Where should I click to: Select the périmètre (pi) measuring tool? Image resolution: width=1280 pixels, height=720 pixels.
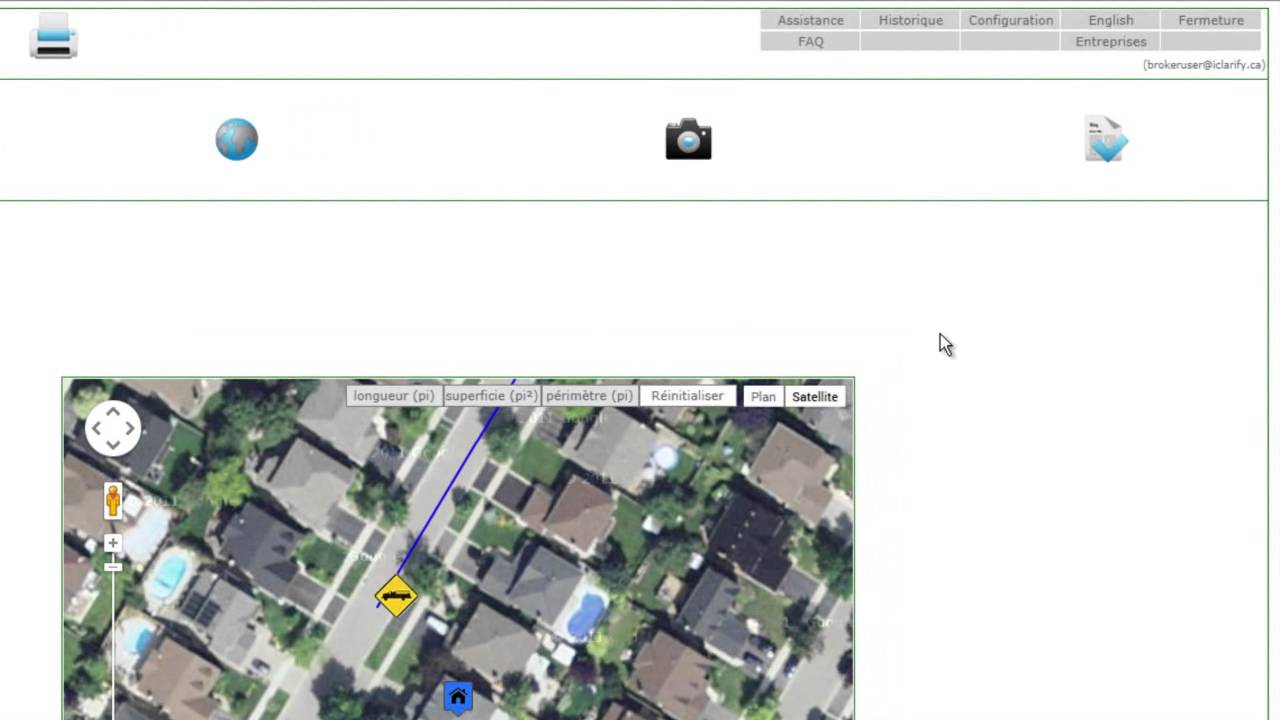pyautogui.click(x=589, y=396)
